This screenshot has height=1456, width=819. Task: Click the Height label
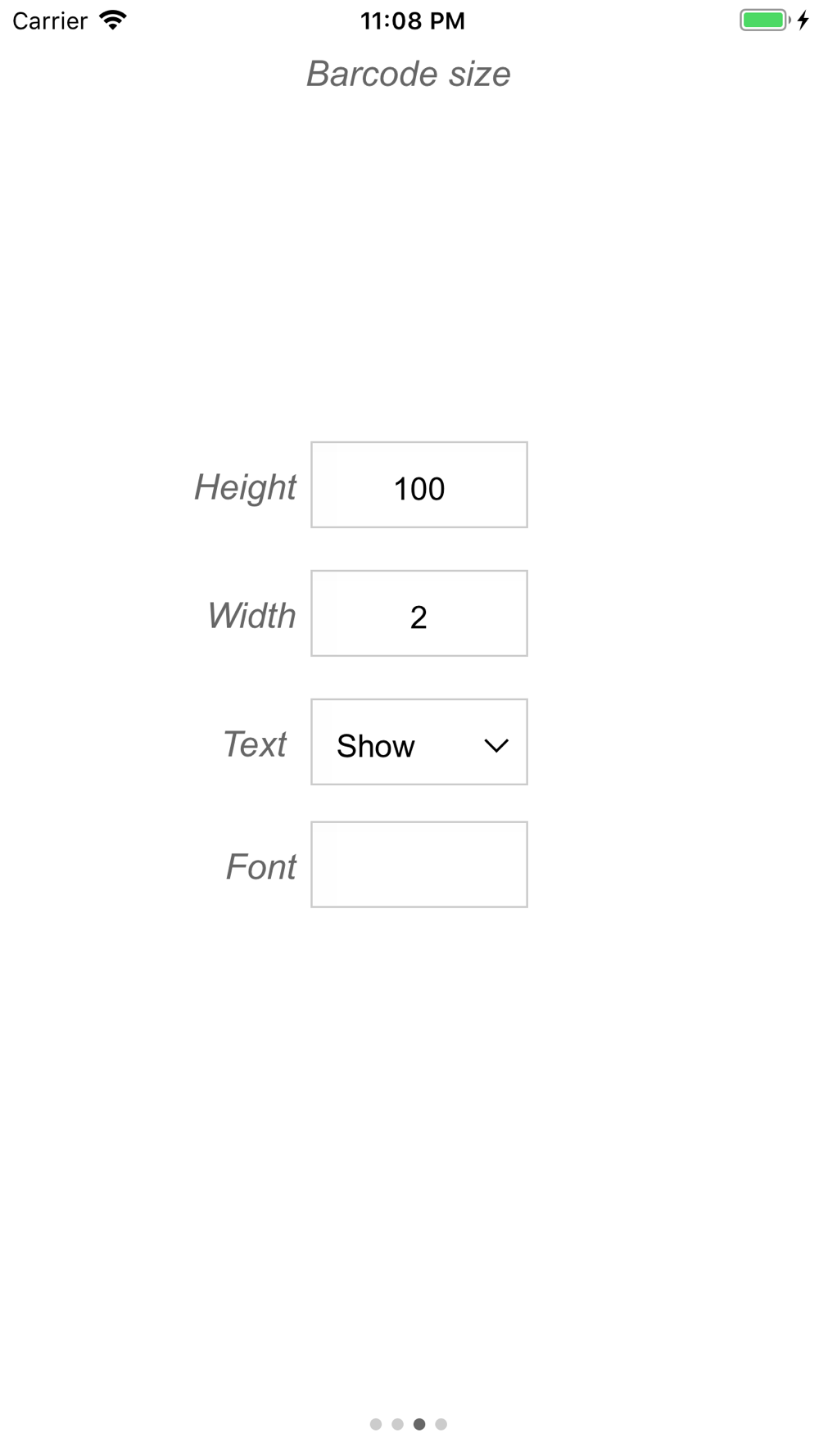[245, 487]
